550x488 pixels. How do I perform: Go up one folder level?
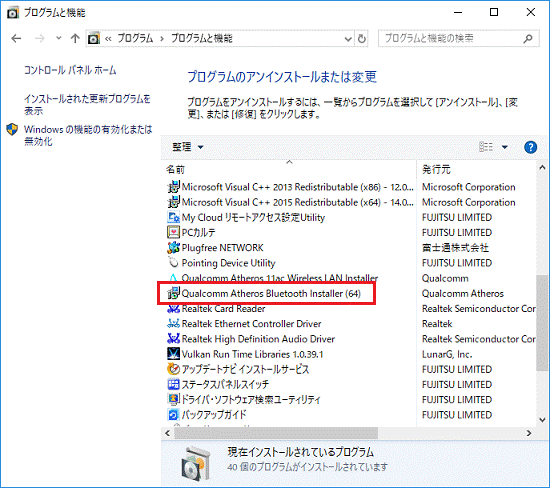point(75,38)
